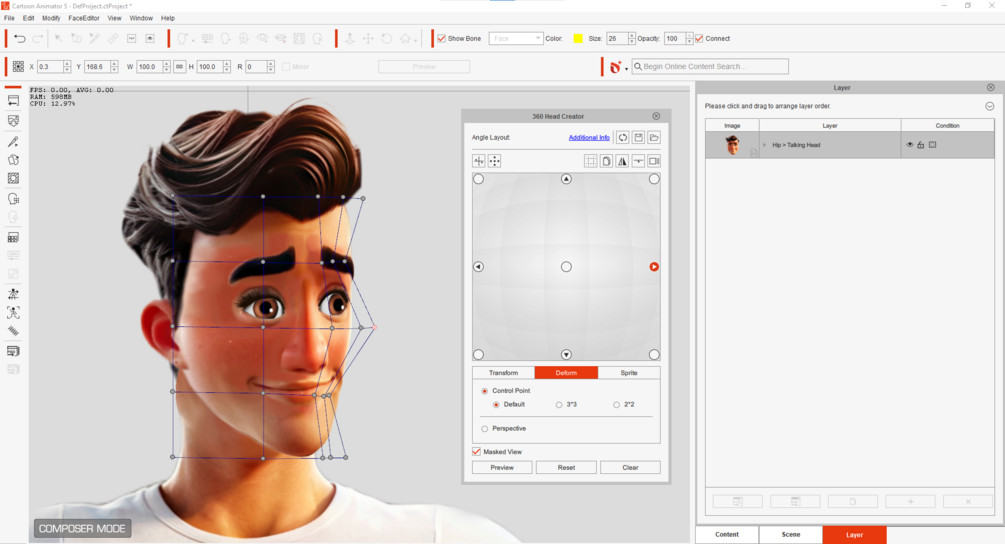Click the paste angle clipboard icon
The height and width of the screenshot is (544, 1005).
pyautogui.click(x=606, y=161)
